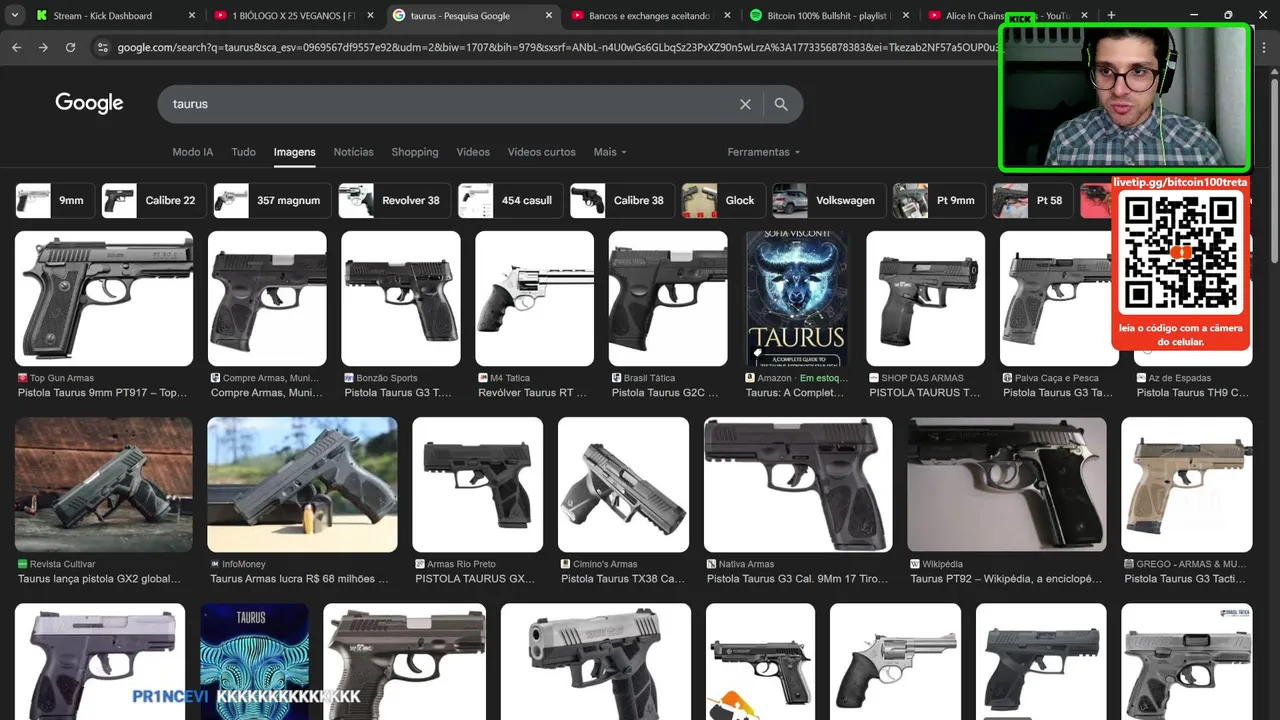Open Taurus Armas lucra R$ 68 milhões link
The width and height of the screenshot is (1280, 720).
click(x=299, y=579)
